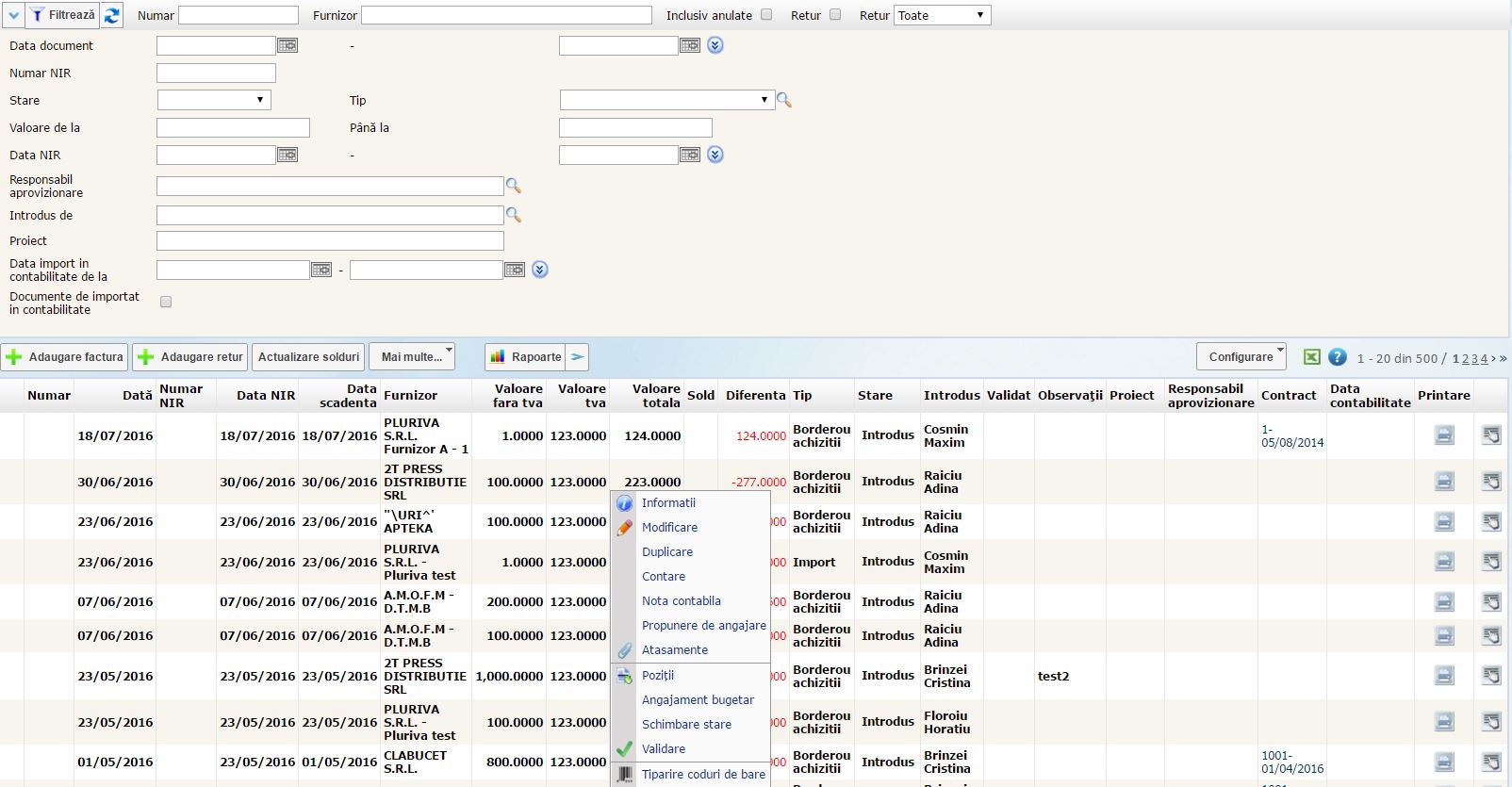
Task: Click blue double-arrow icon beside Data NIR range
Action: click(715, 155)
